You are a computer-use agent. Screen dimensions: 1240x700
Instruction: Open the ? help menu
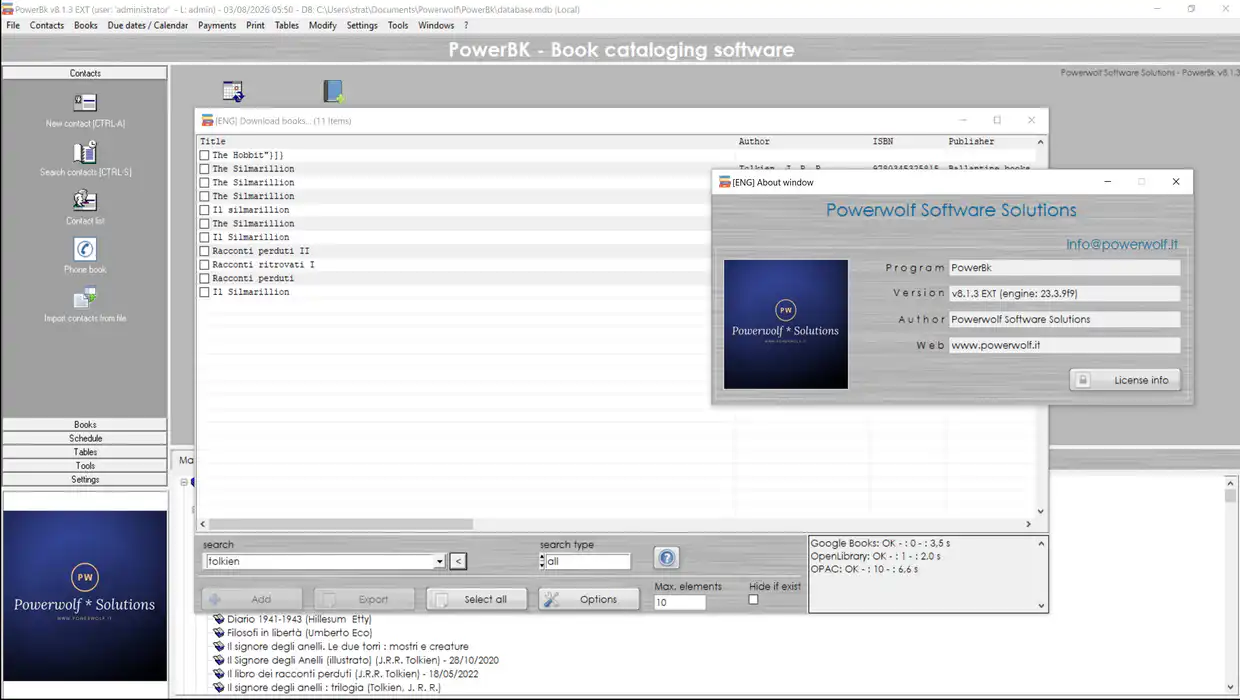466,25
